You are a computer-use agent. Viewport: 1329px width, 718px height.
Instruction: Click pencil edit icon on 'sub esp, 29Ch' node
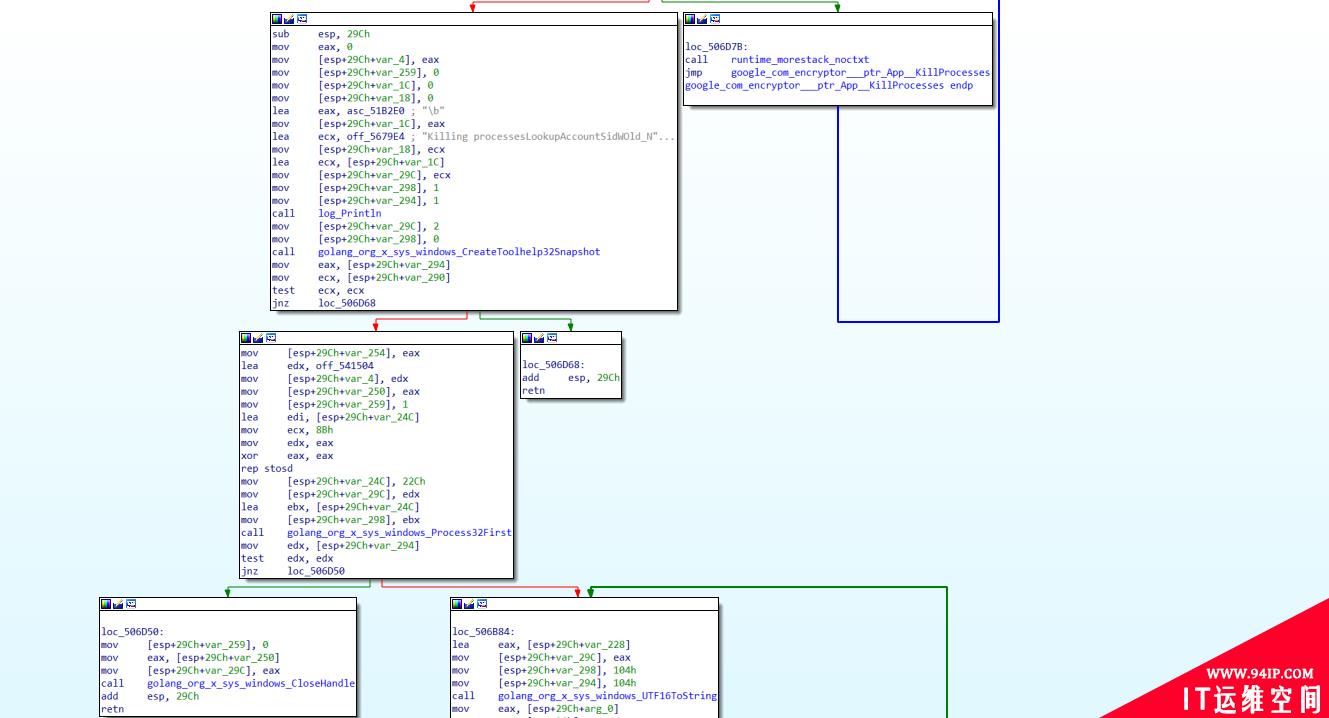pyautogui.click(x=289, y=19)
